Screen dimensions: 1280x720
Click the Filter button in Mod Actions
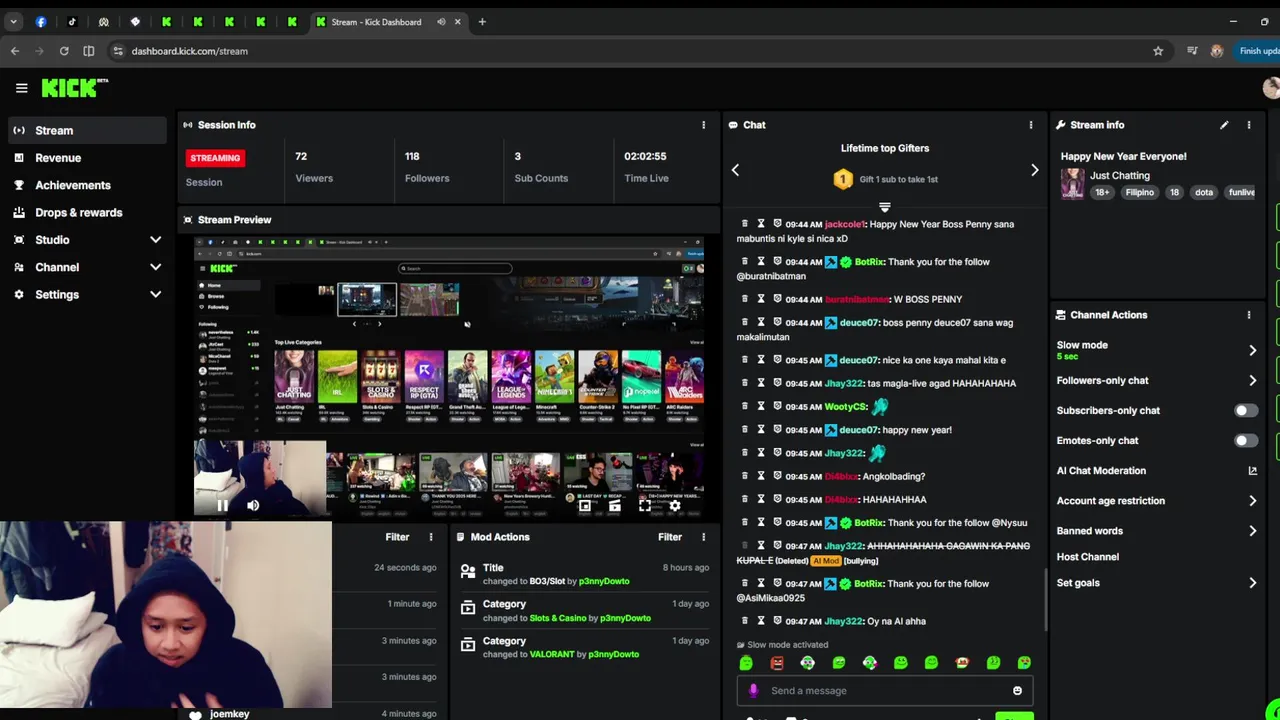click(x=670, y=537)
